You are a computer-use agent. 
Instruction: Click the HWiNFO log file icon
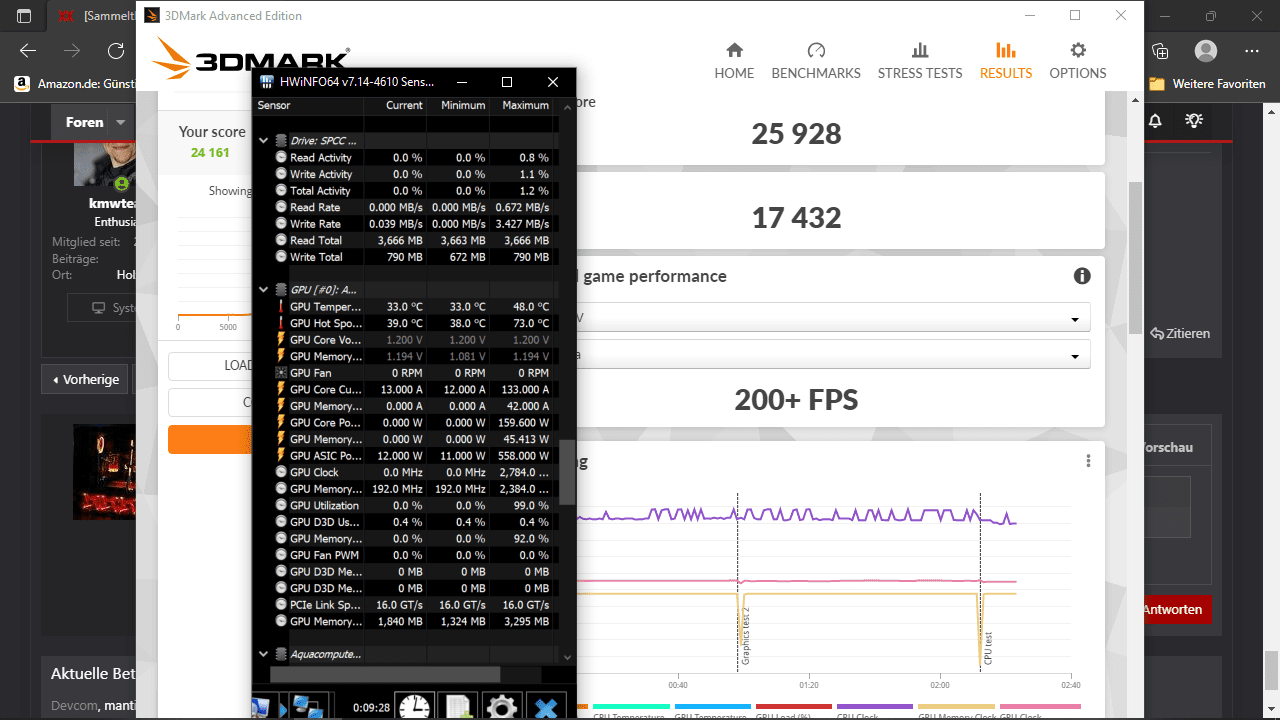point(458,706)
